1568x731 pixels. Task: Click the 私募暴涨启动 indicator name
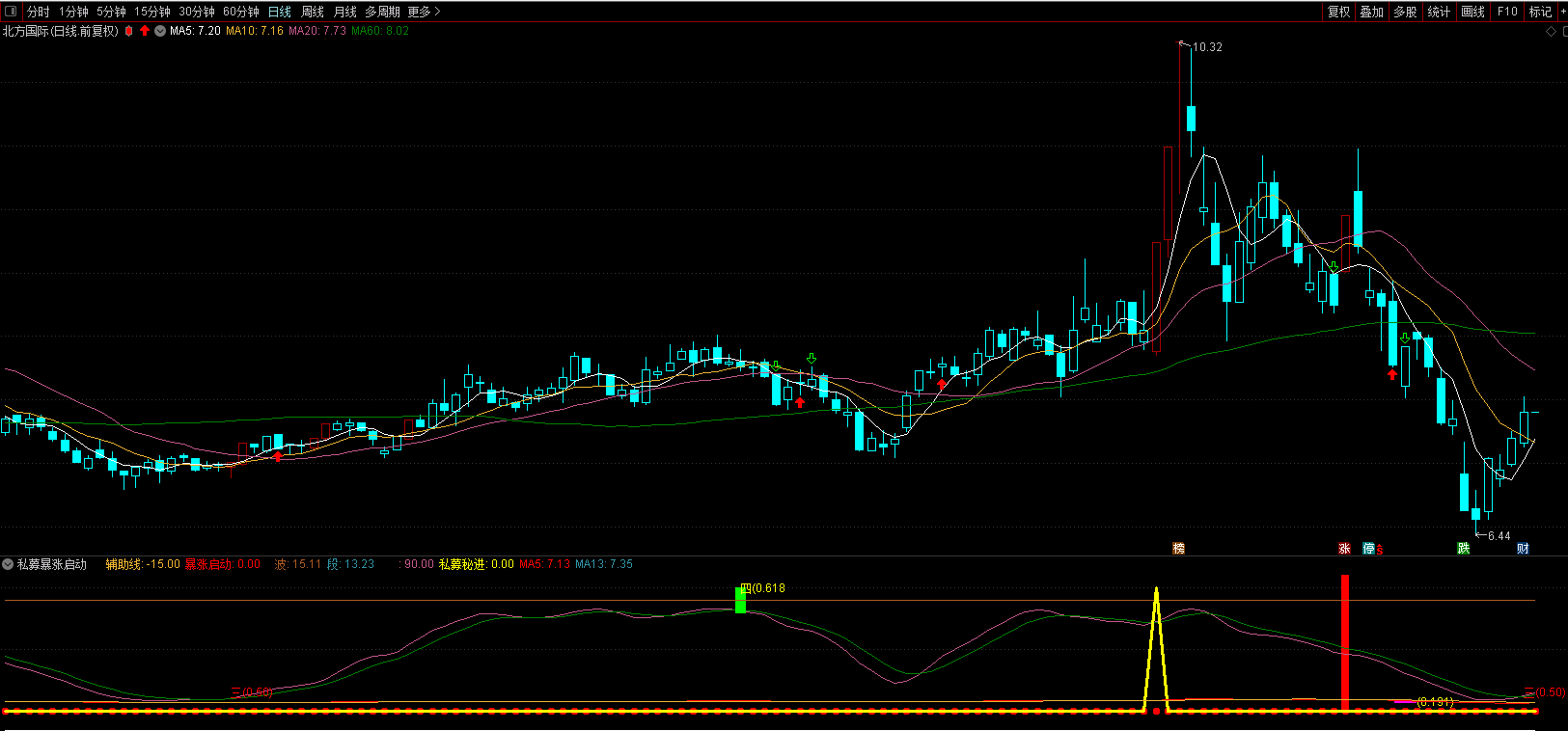[52, 564]
